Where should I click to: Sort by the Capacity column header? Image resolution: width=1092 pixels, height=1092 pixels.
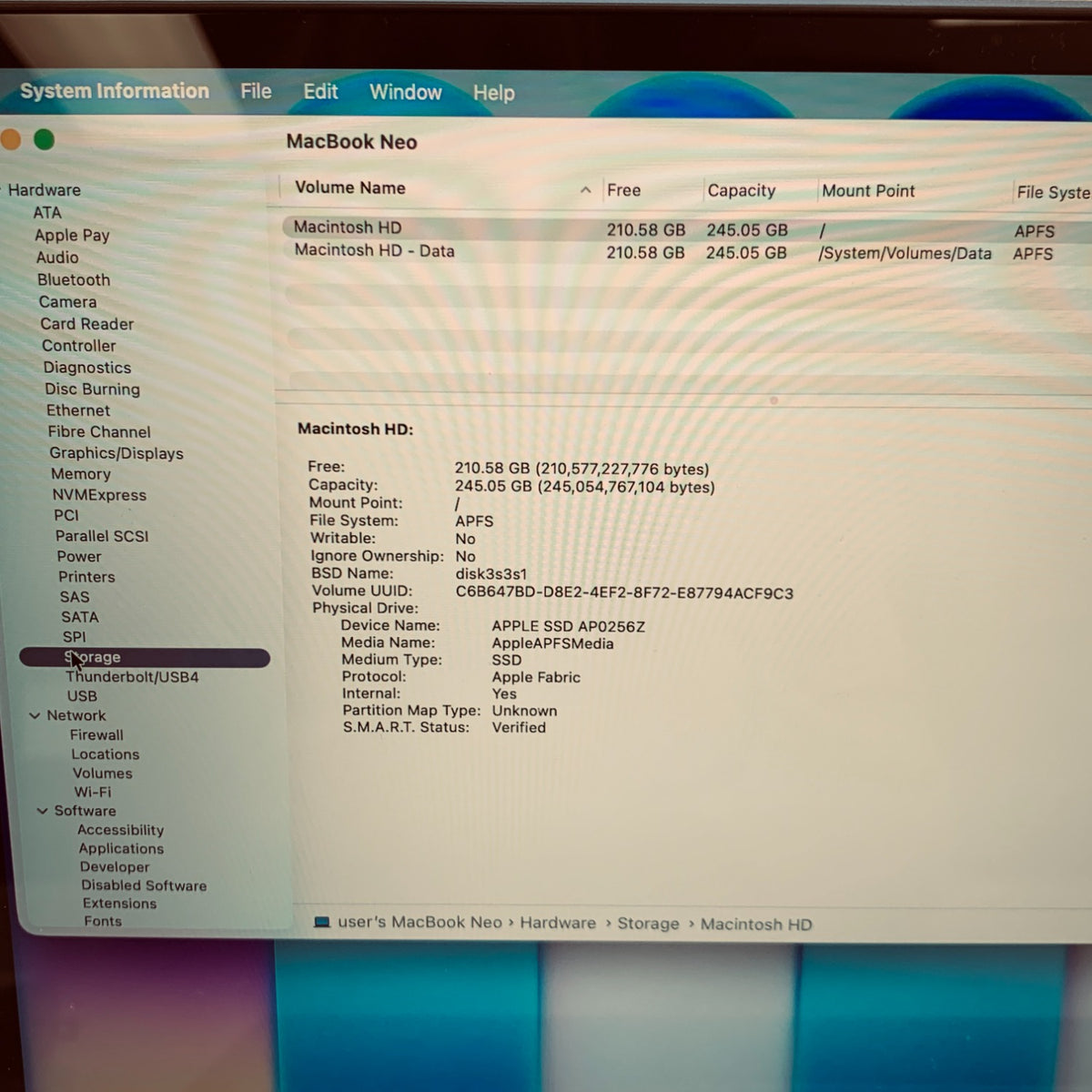coord(742,191)
